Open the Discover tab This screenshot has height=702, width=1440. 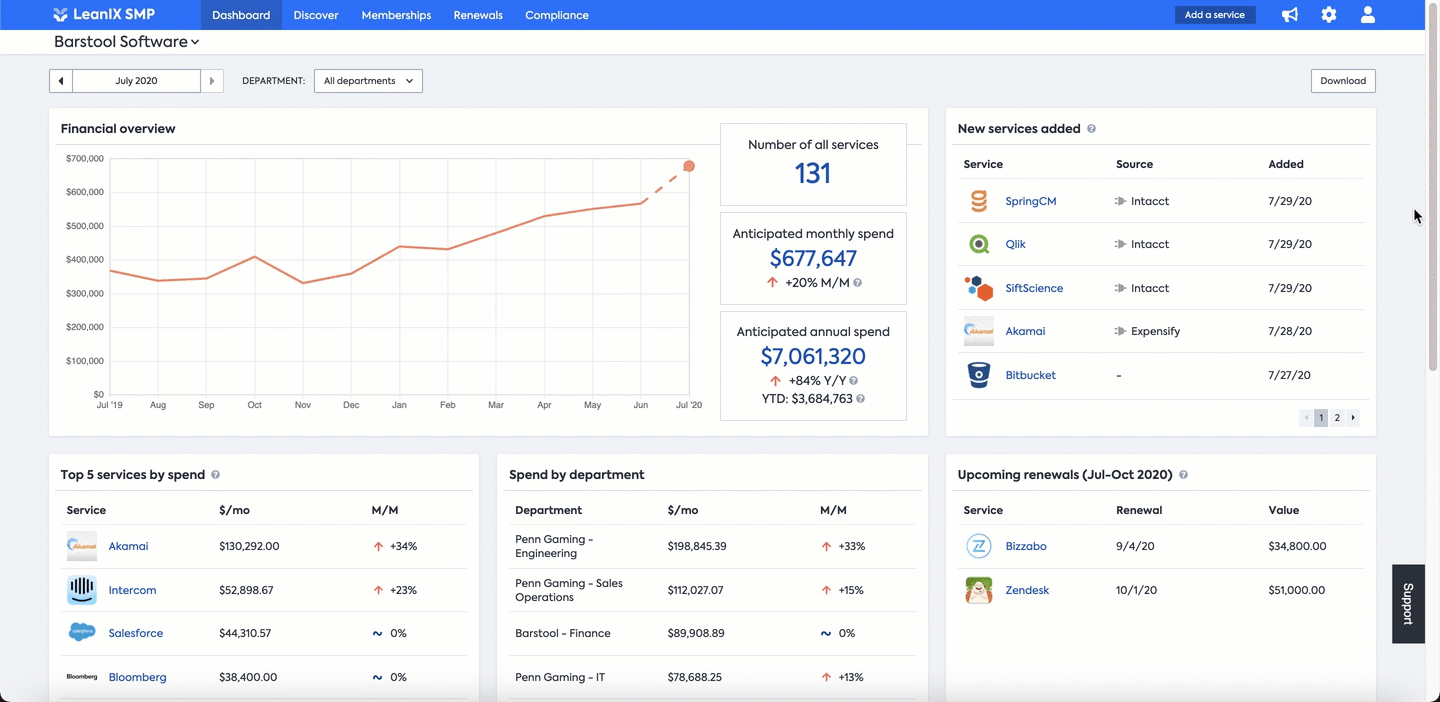tap(316, 15)
